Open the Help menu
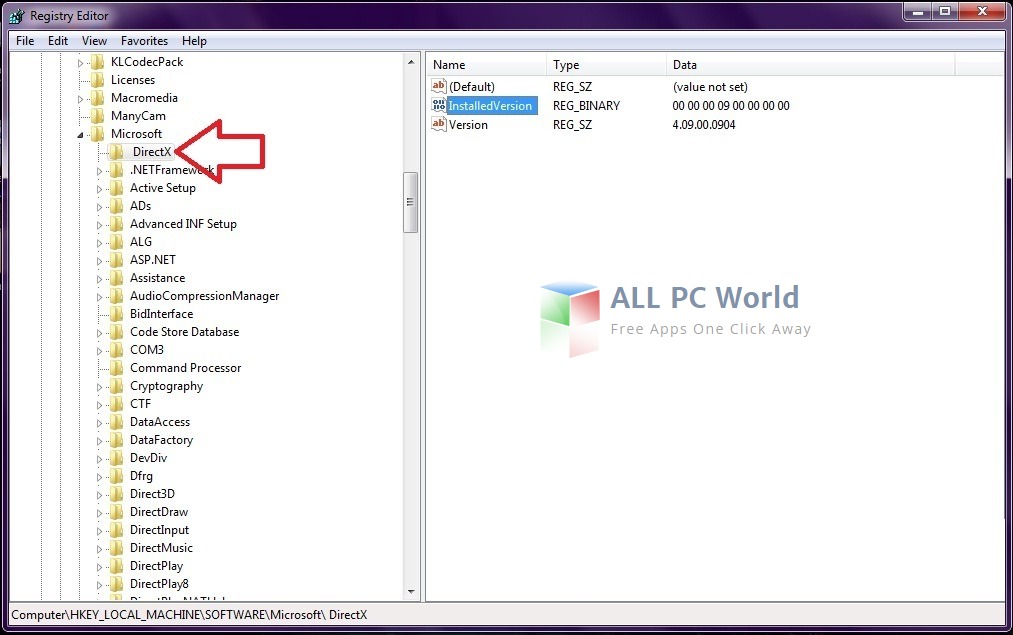The height and width of the screenshot is (635, 1013). coord(194,41)
